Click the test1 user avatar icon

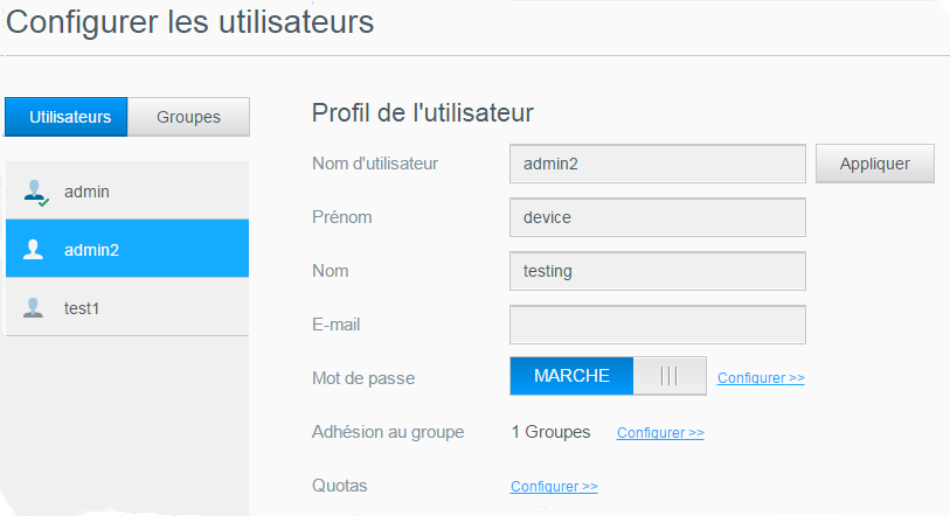pos(34,308)
